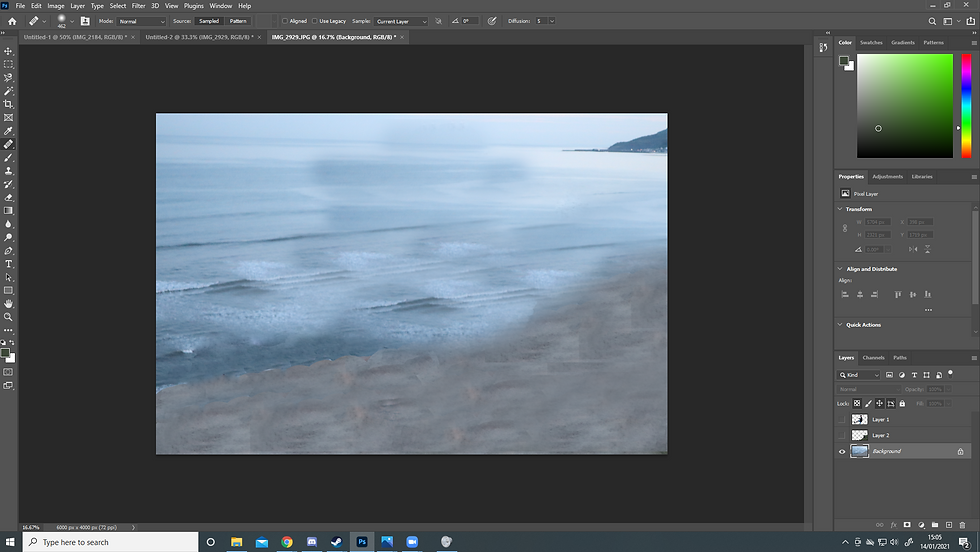Set source to Pattern
Viewport: 980px width, 552px height.
[238, 21]
